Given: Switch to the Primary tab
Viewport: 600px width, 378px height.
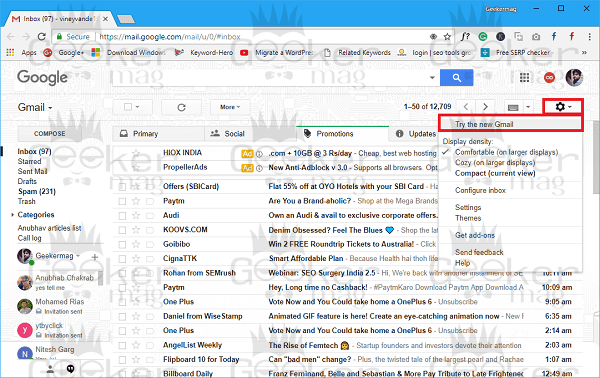Looking at the screenshot, I should 158,134.
